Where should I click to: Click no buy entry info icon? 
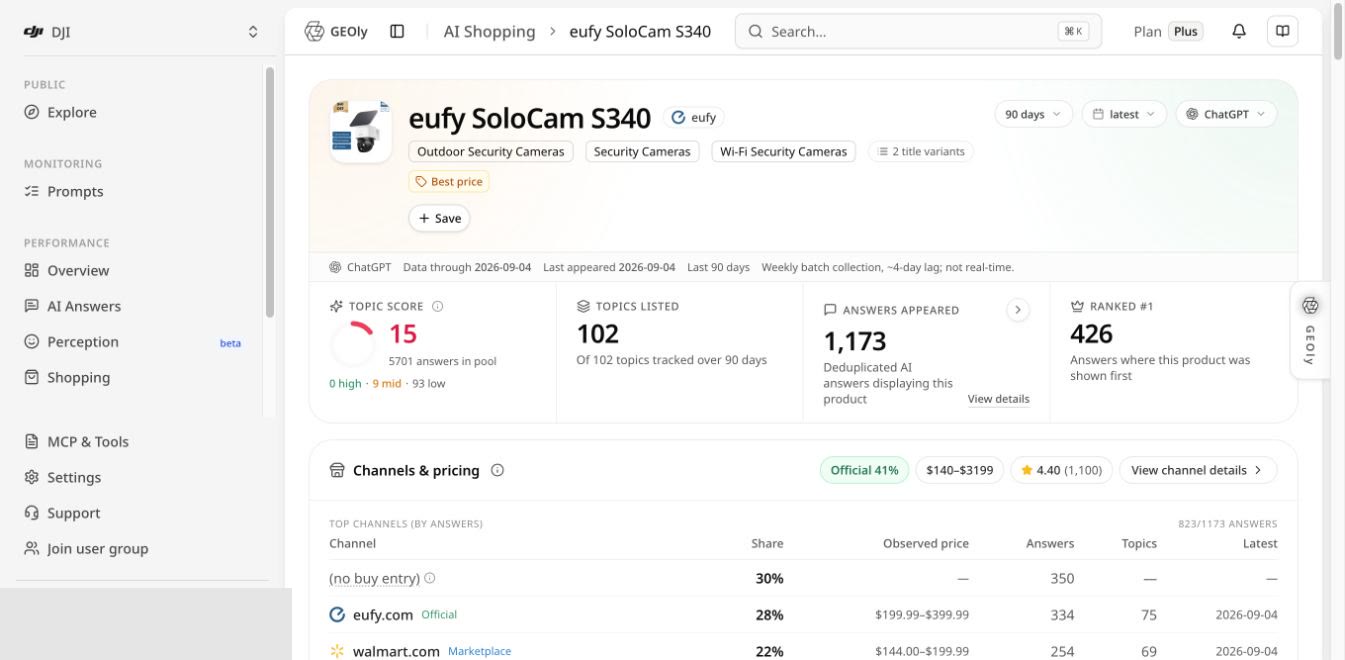tap(430, 578)
